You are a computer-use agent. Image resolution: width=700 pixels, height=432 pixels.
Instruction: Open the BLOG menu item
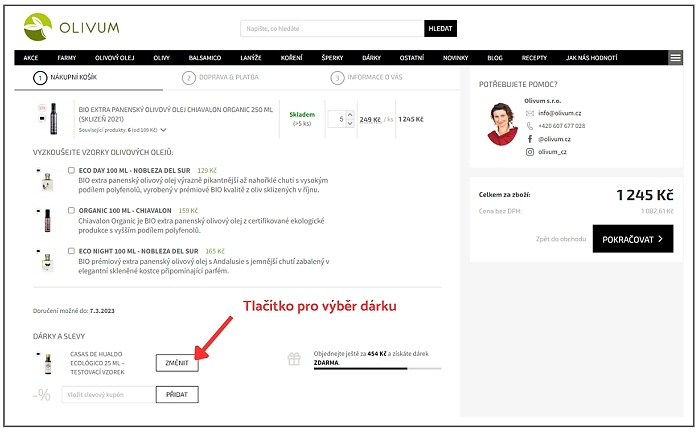pyautogui.click(x=495, y=58)
